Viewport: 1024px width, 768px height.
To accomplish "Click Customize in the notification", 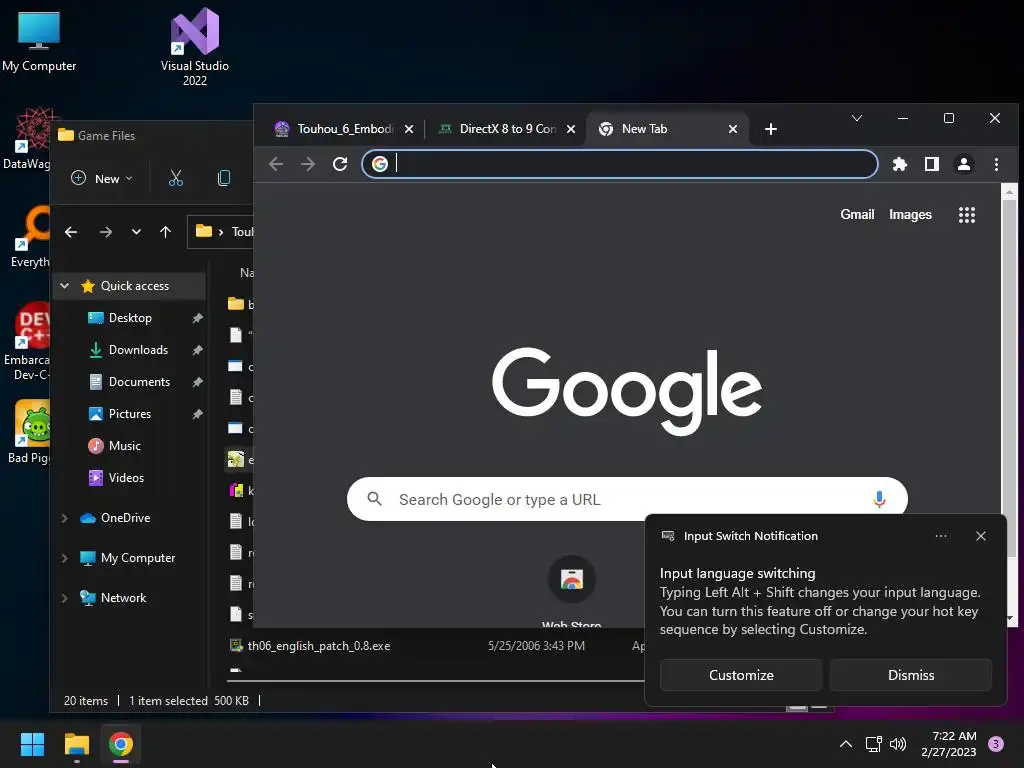I will coord(741,675).
